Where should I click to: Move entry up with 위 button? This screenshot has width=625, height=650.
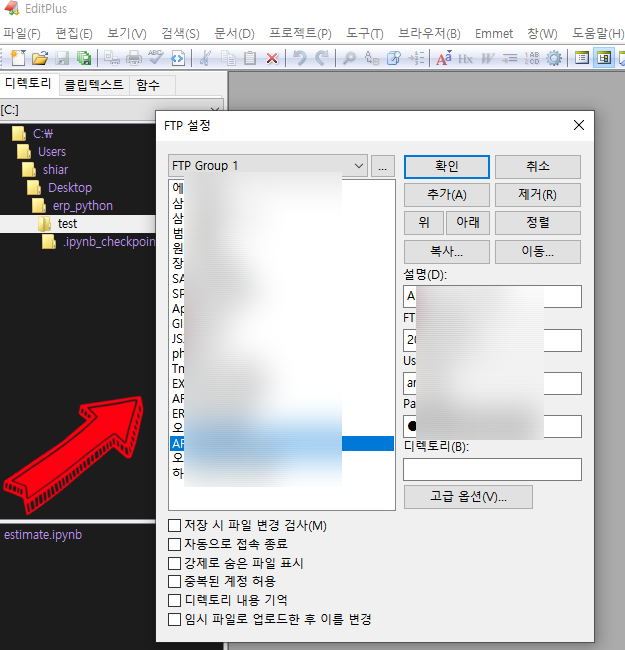pos(424,223)
